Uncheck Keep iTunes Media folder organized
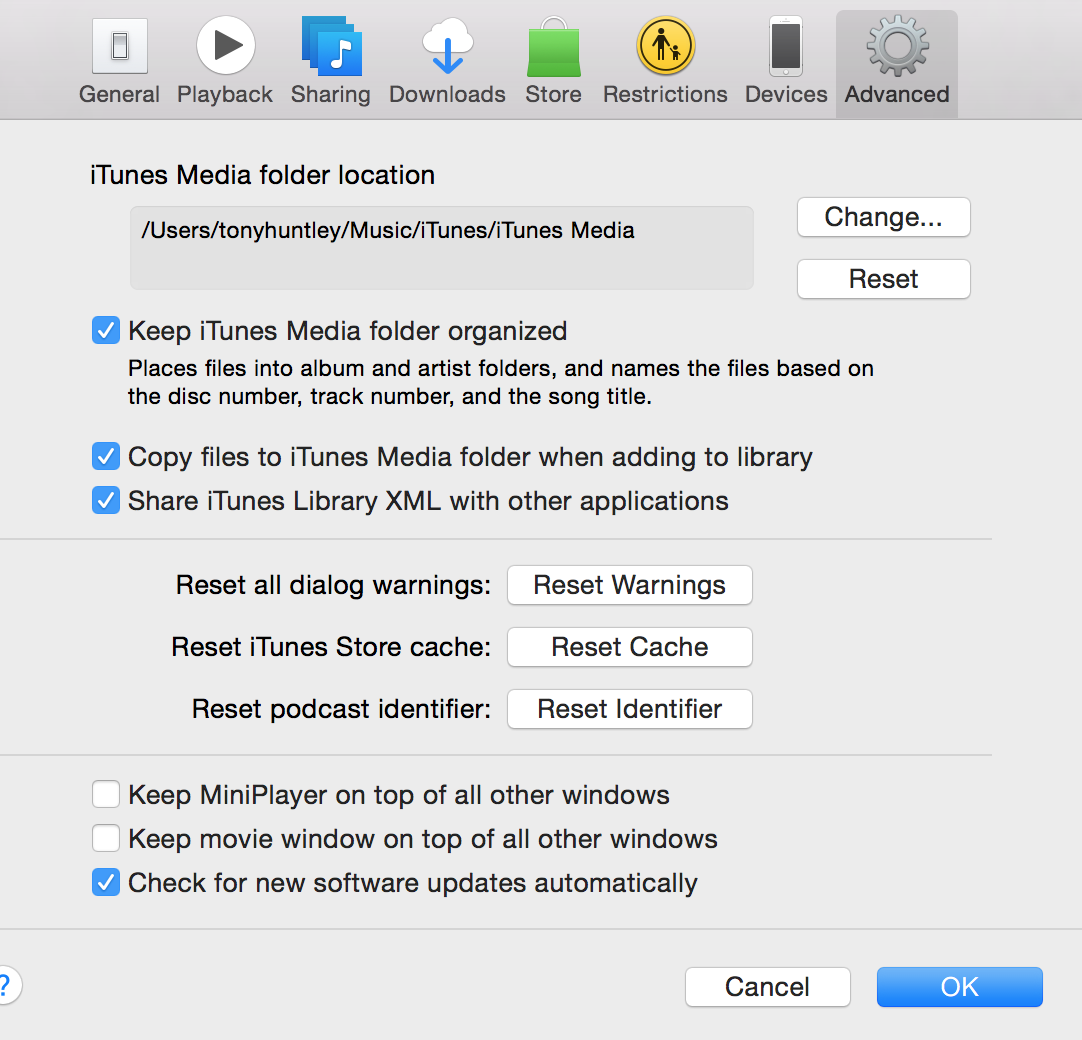 [x=106, y=331]
